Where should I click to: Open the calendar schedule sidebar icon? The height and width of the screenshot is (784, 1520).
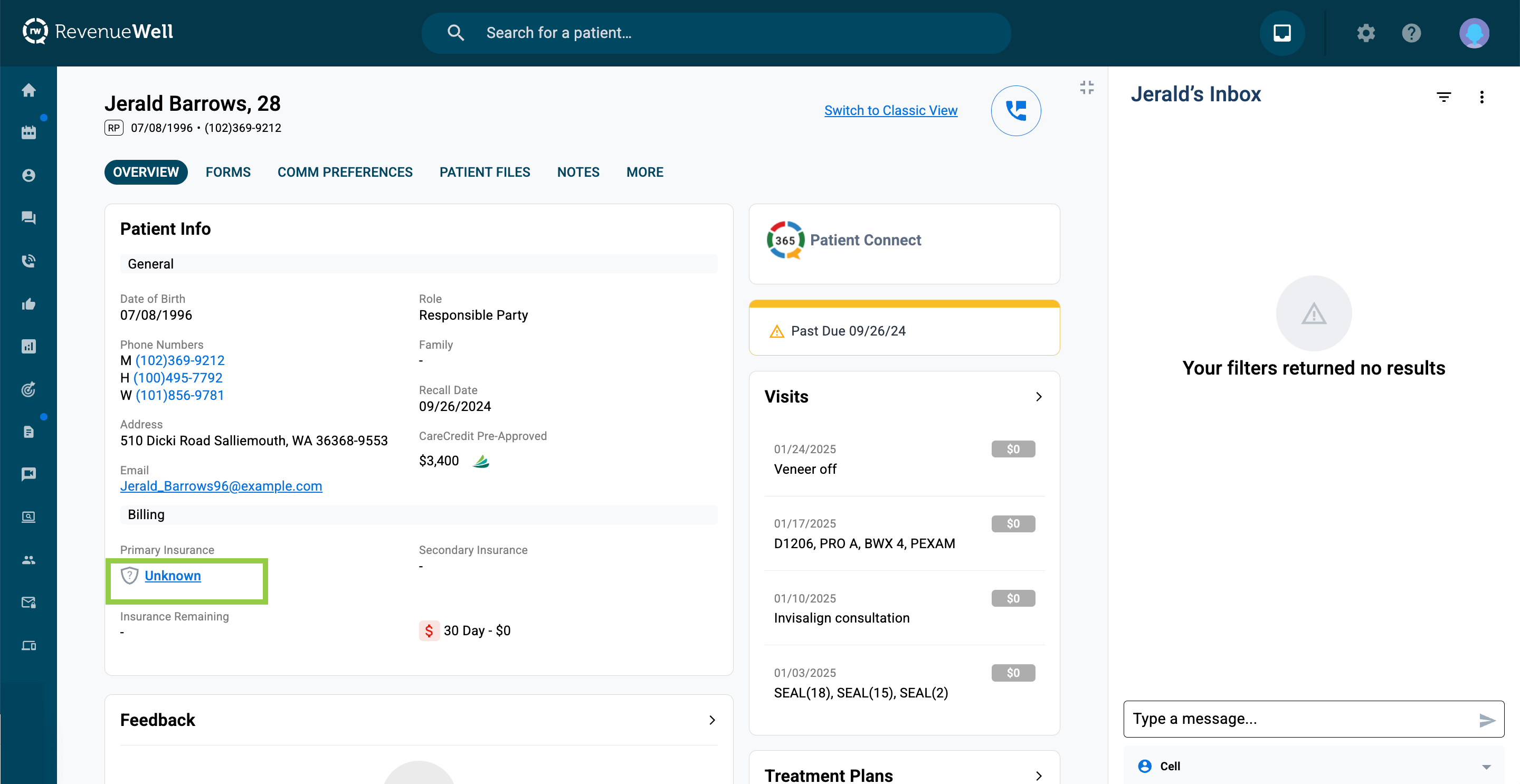[28, 133]
